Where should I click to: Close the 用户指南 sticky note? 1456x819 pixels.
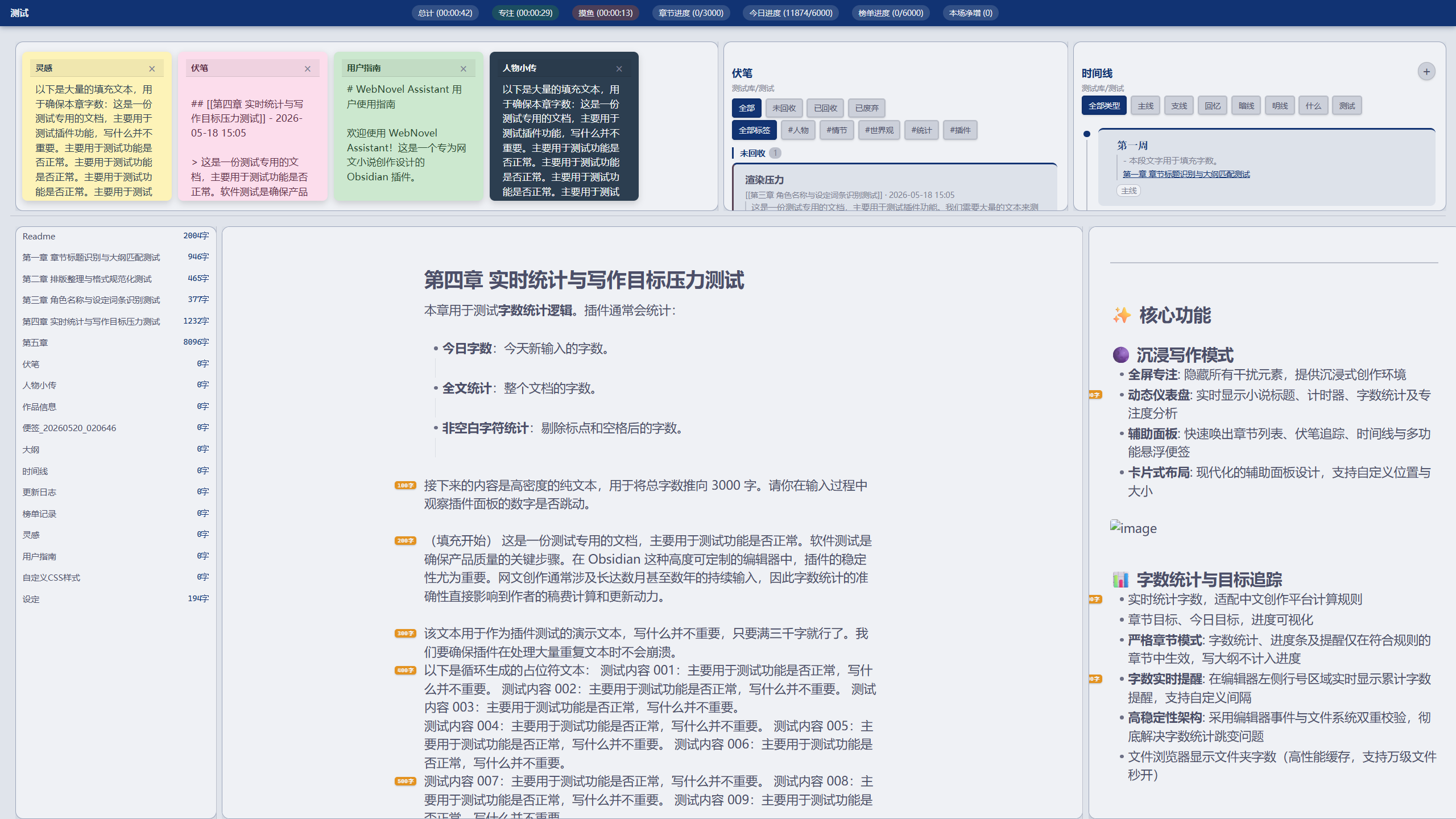464,69
